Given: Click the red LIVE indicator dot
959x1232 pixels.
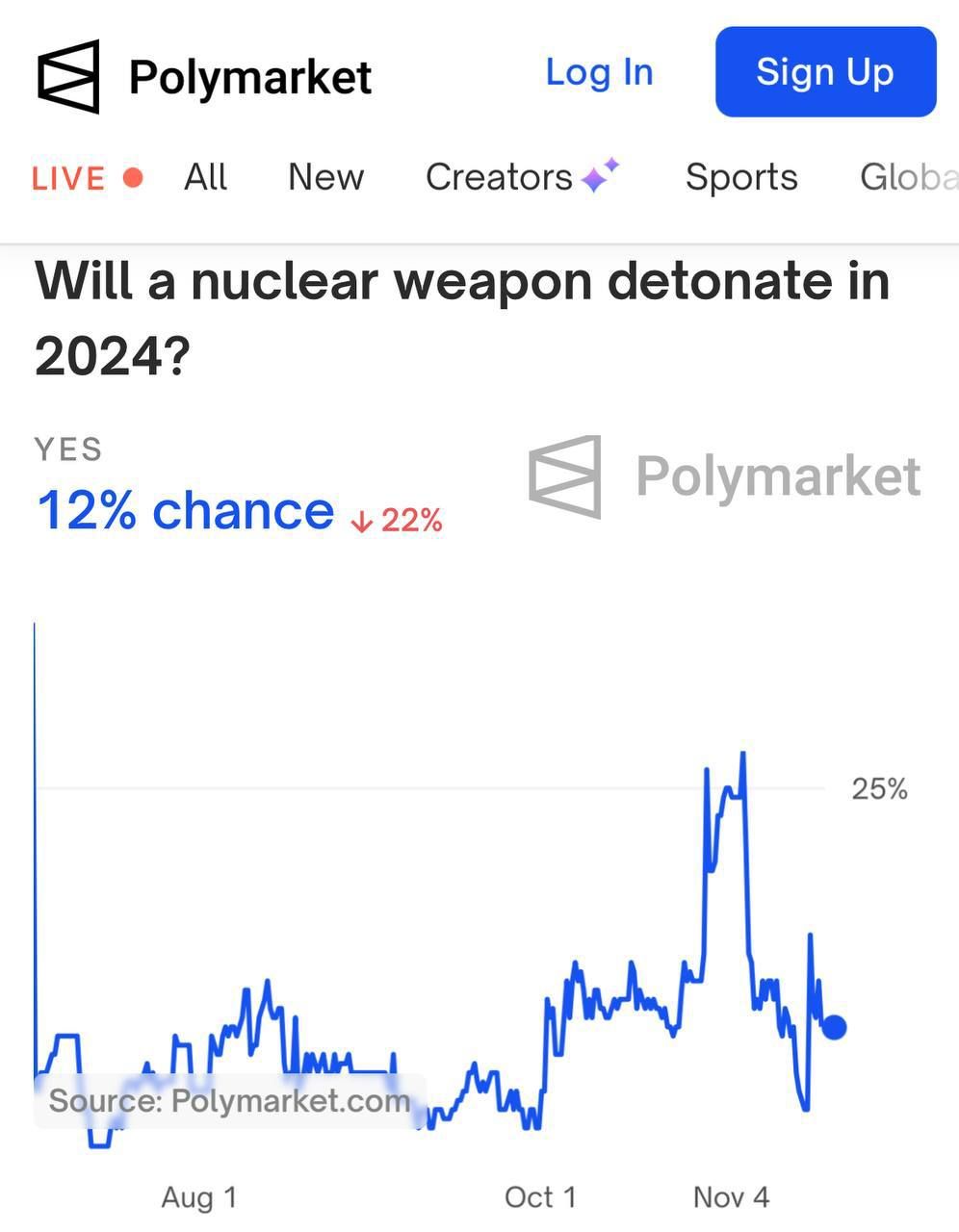Looking at the screenshot, I should click(134, 178).
